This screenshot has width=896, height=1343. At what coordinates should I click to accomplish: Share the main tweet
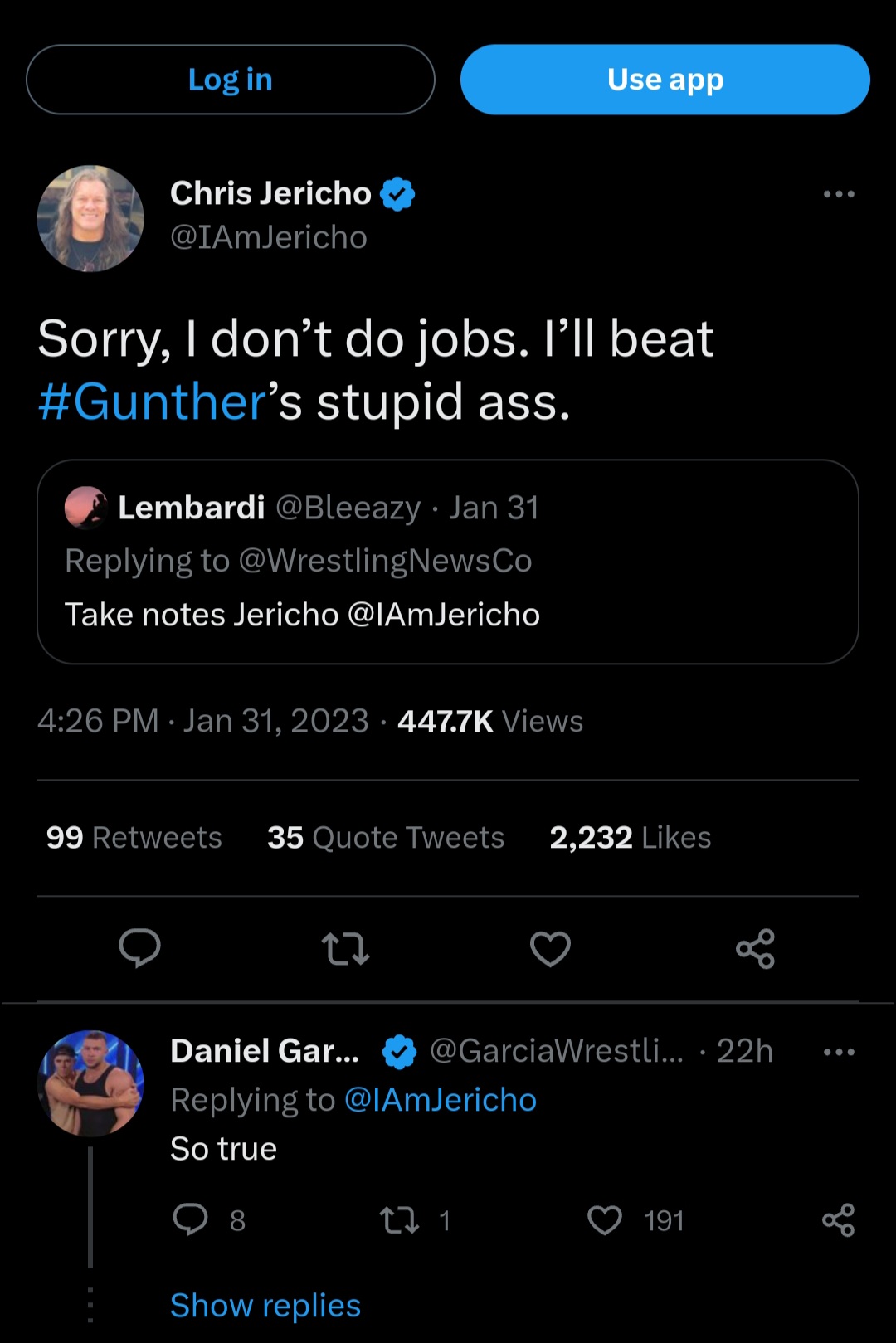point(755,948)
